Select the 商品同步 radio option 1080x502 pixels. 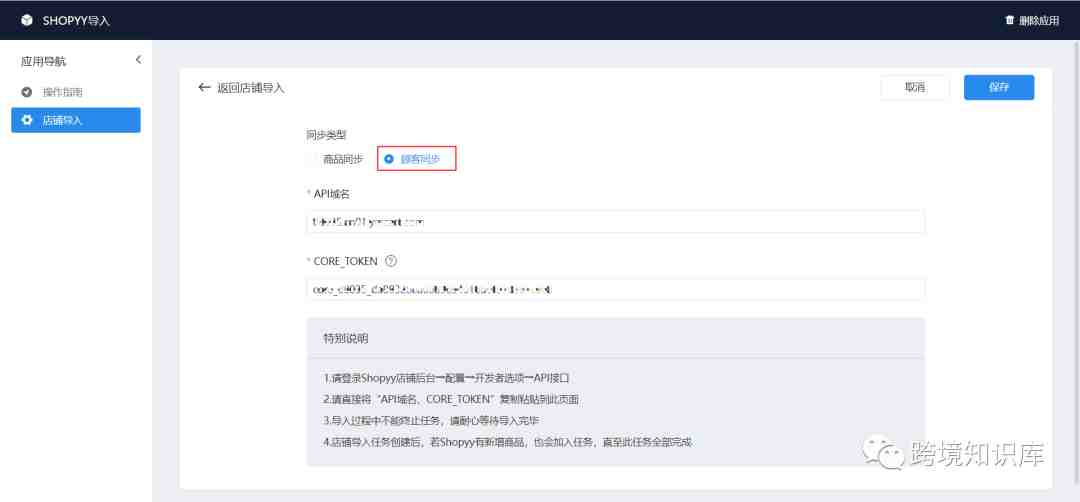point(335,159)
